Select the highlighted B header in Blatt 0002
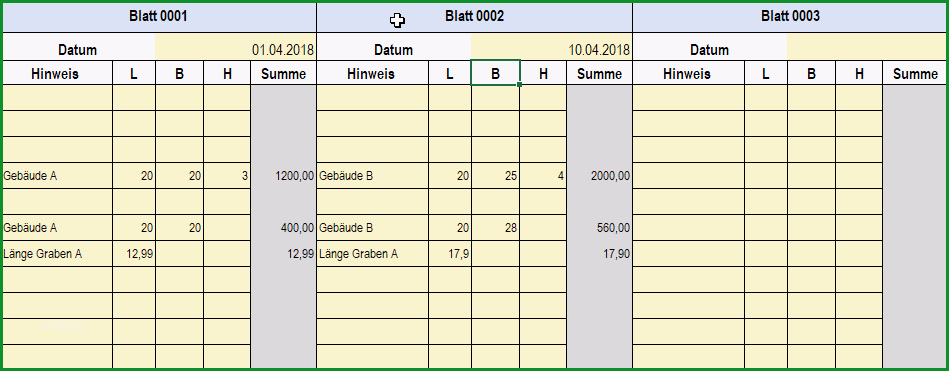 (495, 73)
